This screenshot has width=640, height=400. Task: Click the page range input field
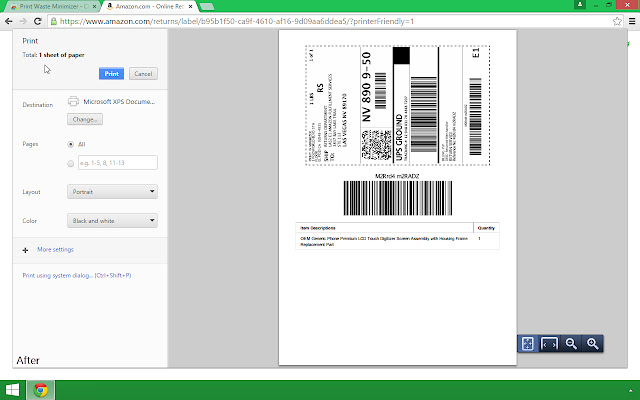point(118,162)
